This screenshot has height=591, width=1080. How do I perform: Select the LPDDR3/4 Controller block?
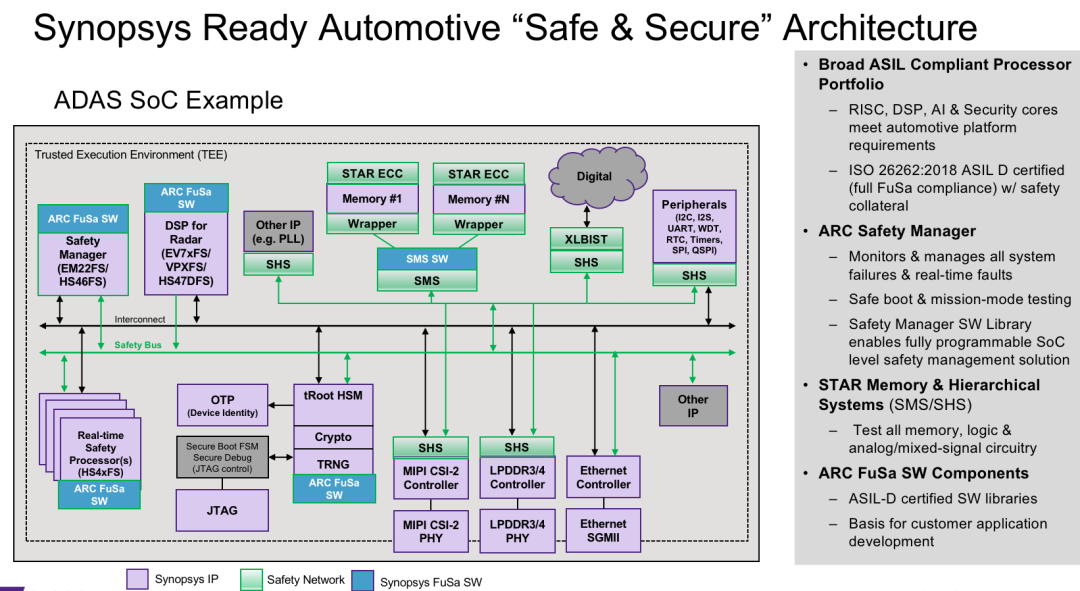tap(517, 477)
